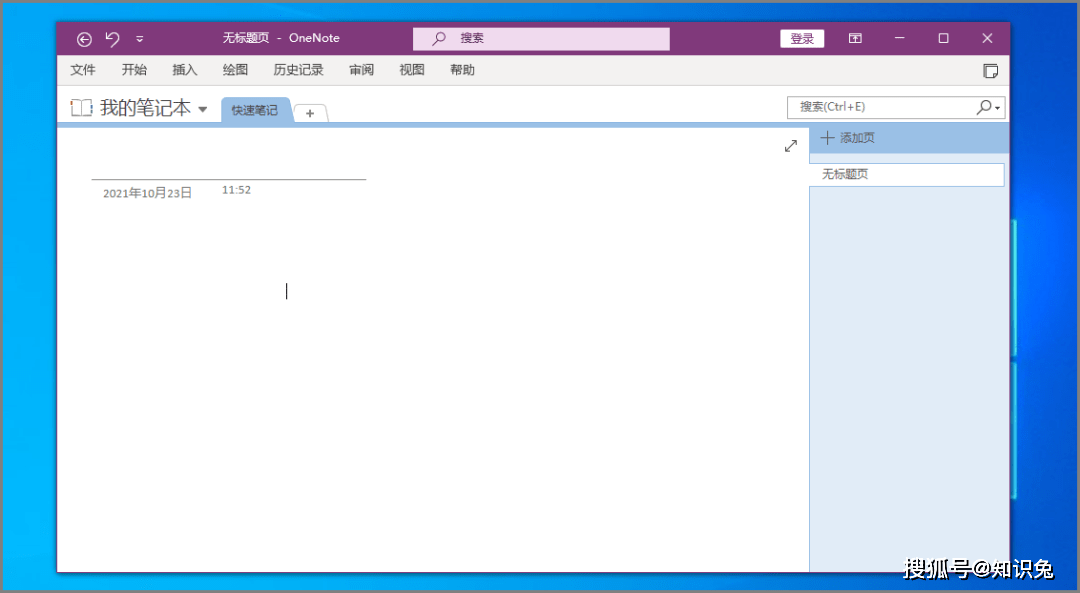The height and width of the screenshot is (593, 1080).
Task: Click the notebook icon beside 我的笔记本
Action: pyautogui.click(x=81, y=107)
